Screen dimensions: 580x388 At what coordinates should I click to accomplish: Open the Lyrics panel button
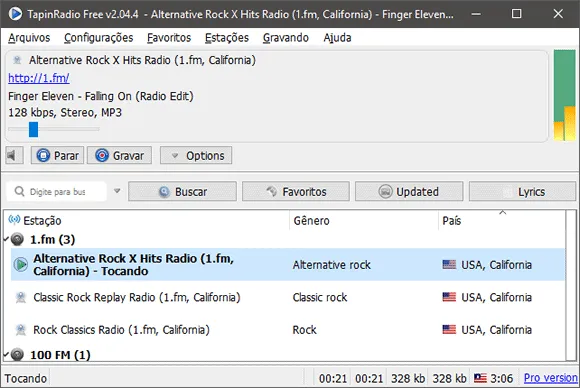523,192
